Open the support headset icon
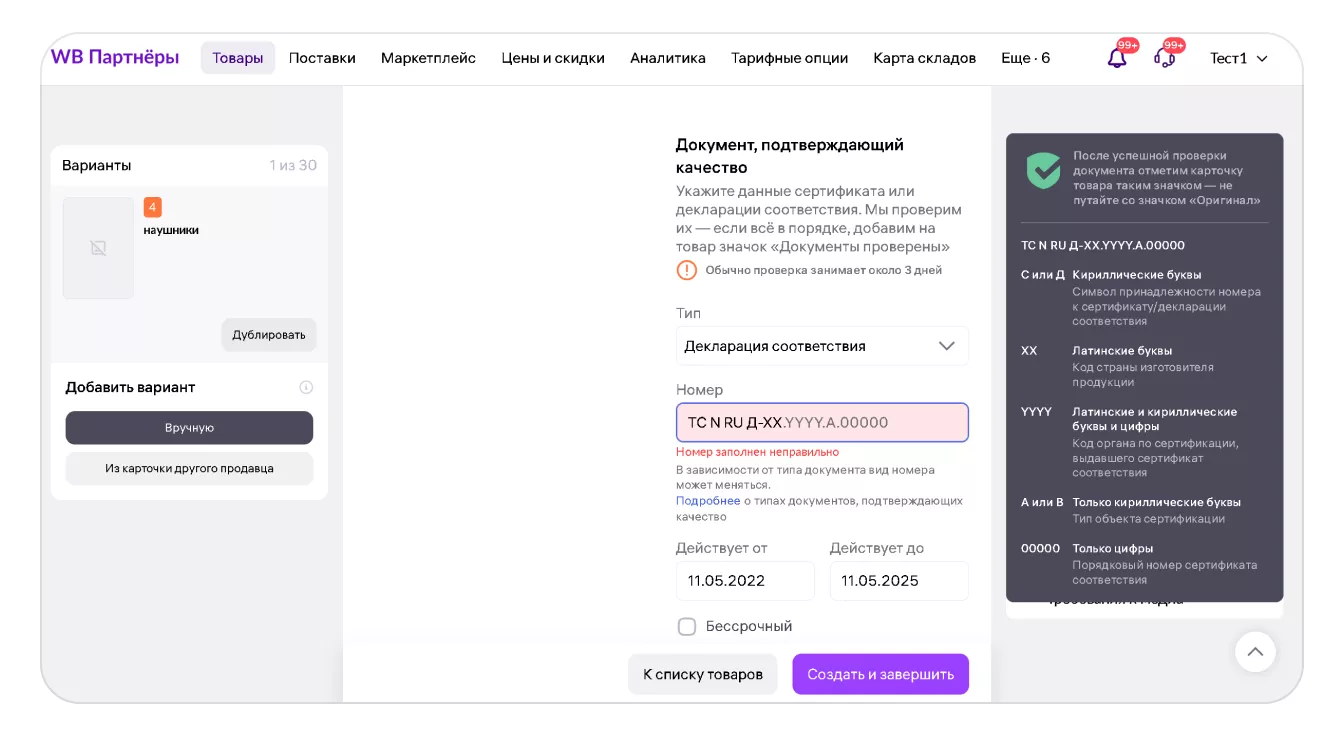Image resolution: width=1344 pixels, height=736 pixels. click(x=1164, y=58)
